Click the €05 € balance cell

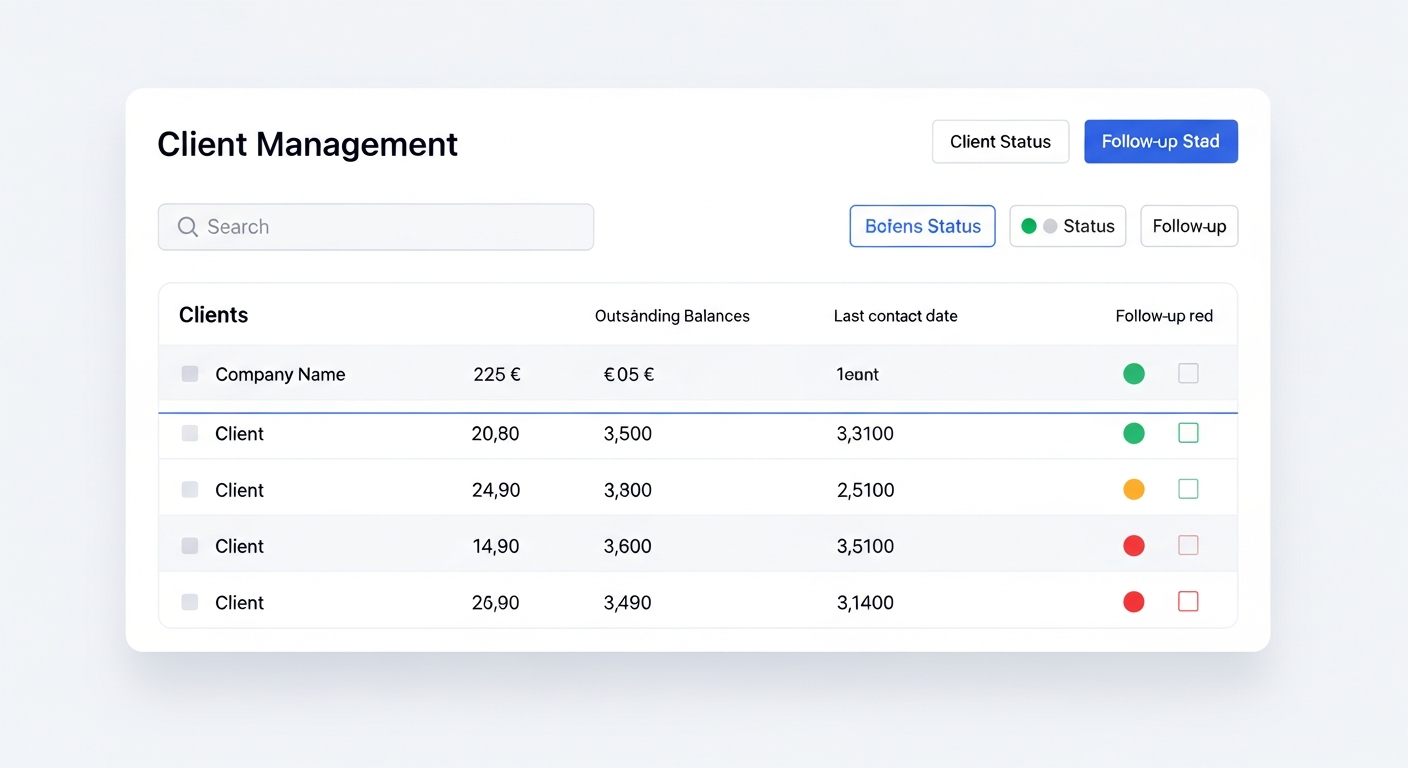tap(629, 374)
